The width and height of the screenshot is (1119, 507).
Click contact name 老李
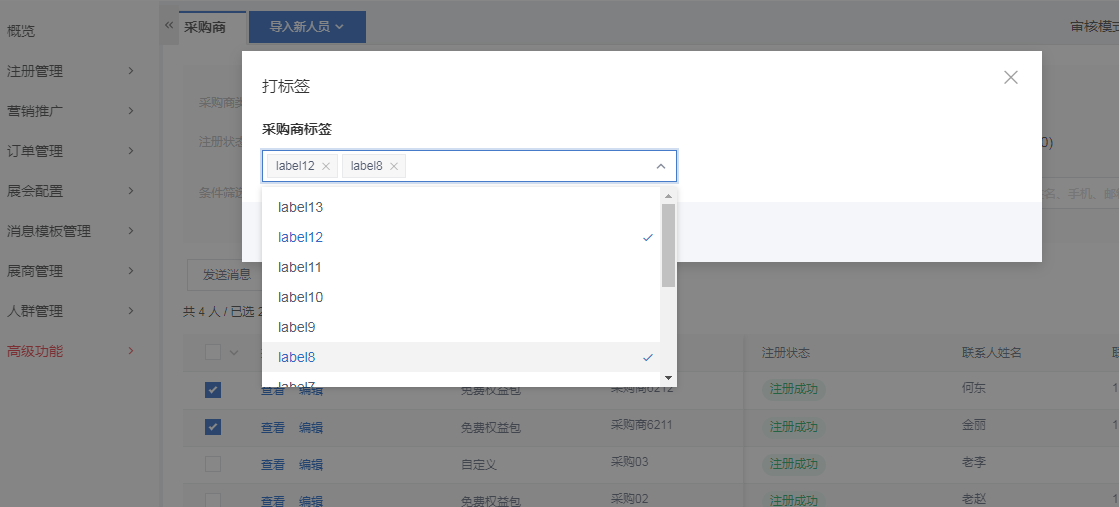974,462
